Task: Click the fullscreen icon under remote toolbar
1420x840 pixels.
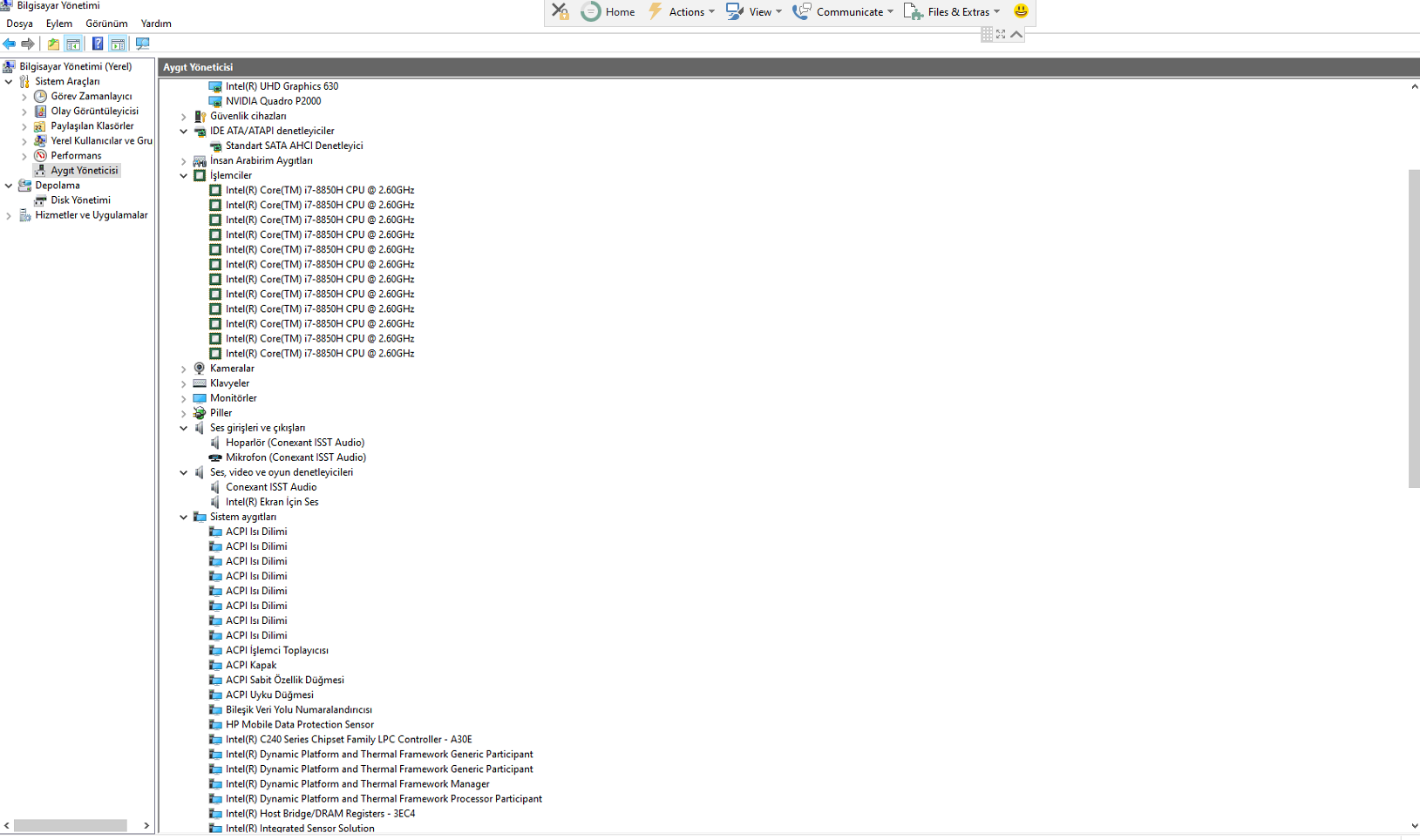Action: click(1001, 34)
